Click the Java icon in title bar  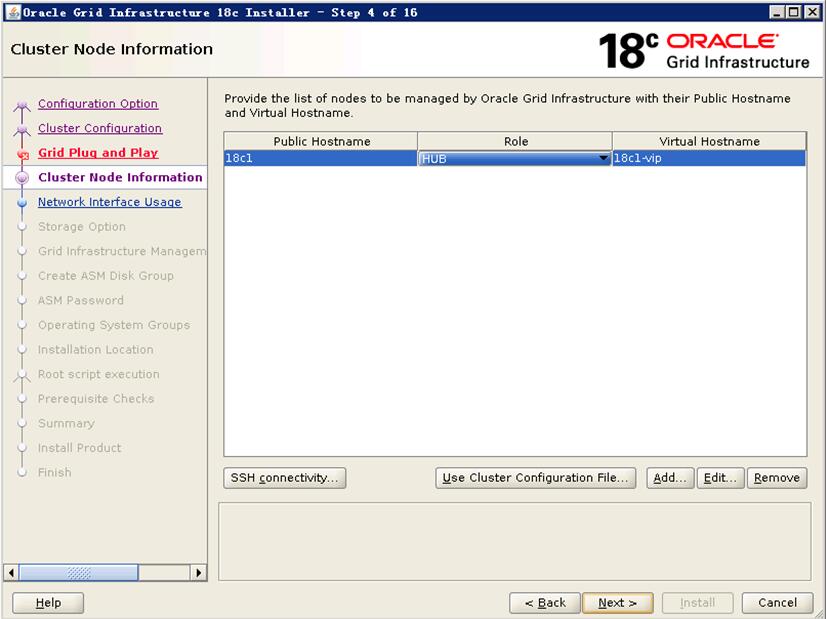click(x=13, y=12)
